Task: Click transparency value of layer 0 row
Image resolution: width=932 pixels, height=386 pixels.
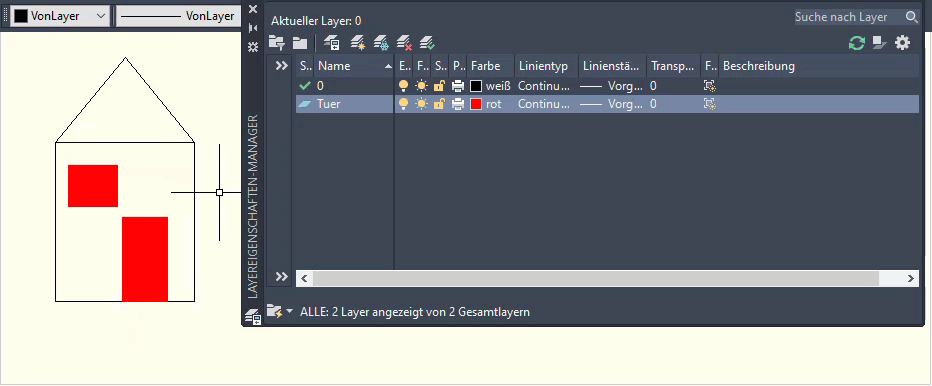Action: (x=653, y=86)
